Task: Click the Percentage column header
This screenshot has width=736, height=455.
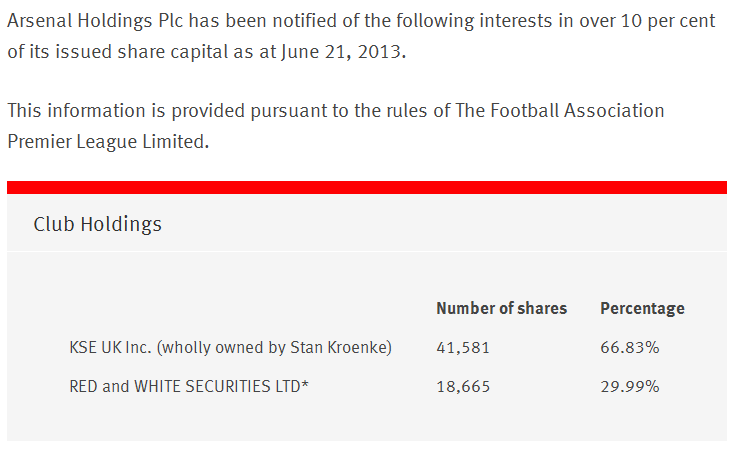Action: 642,308
